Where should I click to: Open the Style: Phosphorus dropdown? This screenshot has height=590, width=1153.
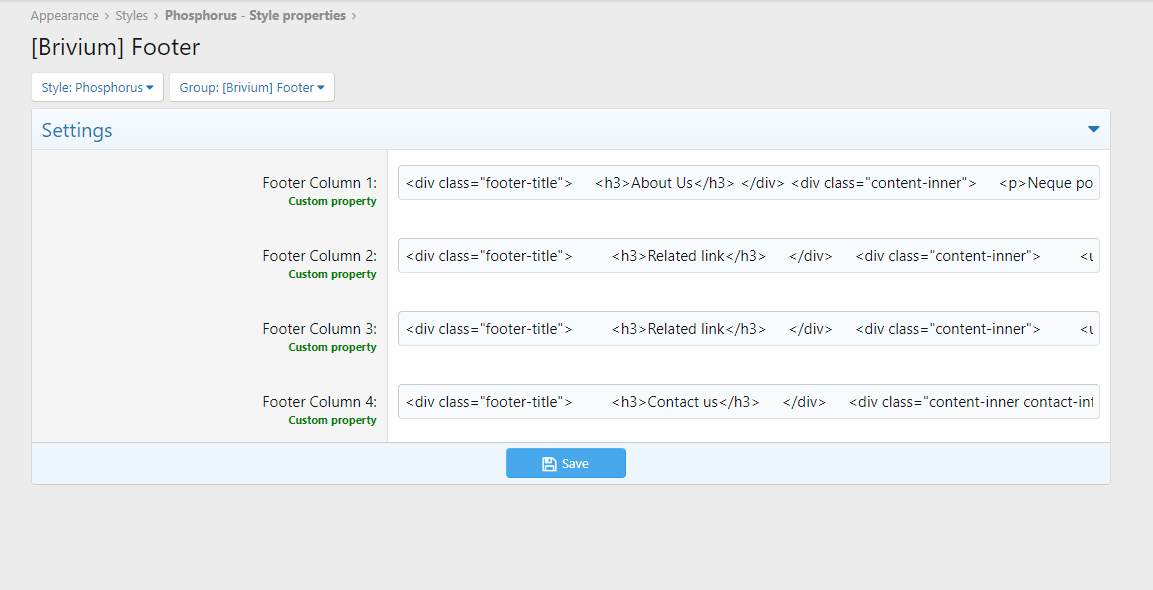97,87
